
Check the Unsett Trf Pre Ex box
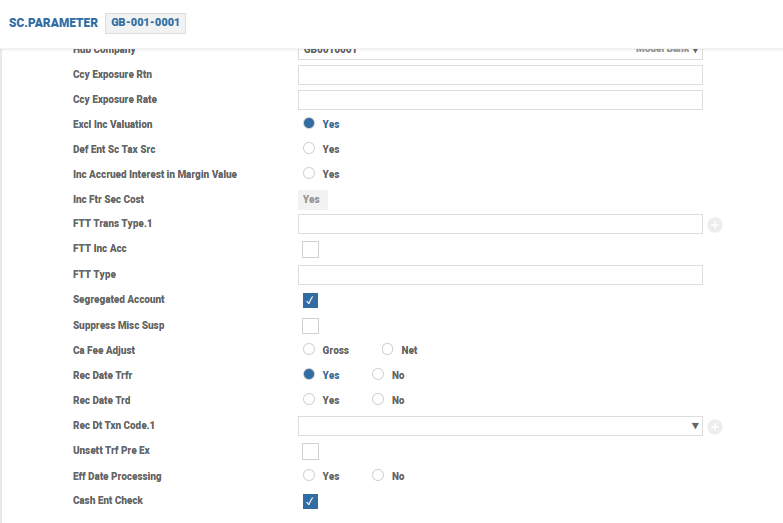click(x=310, y=451)
